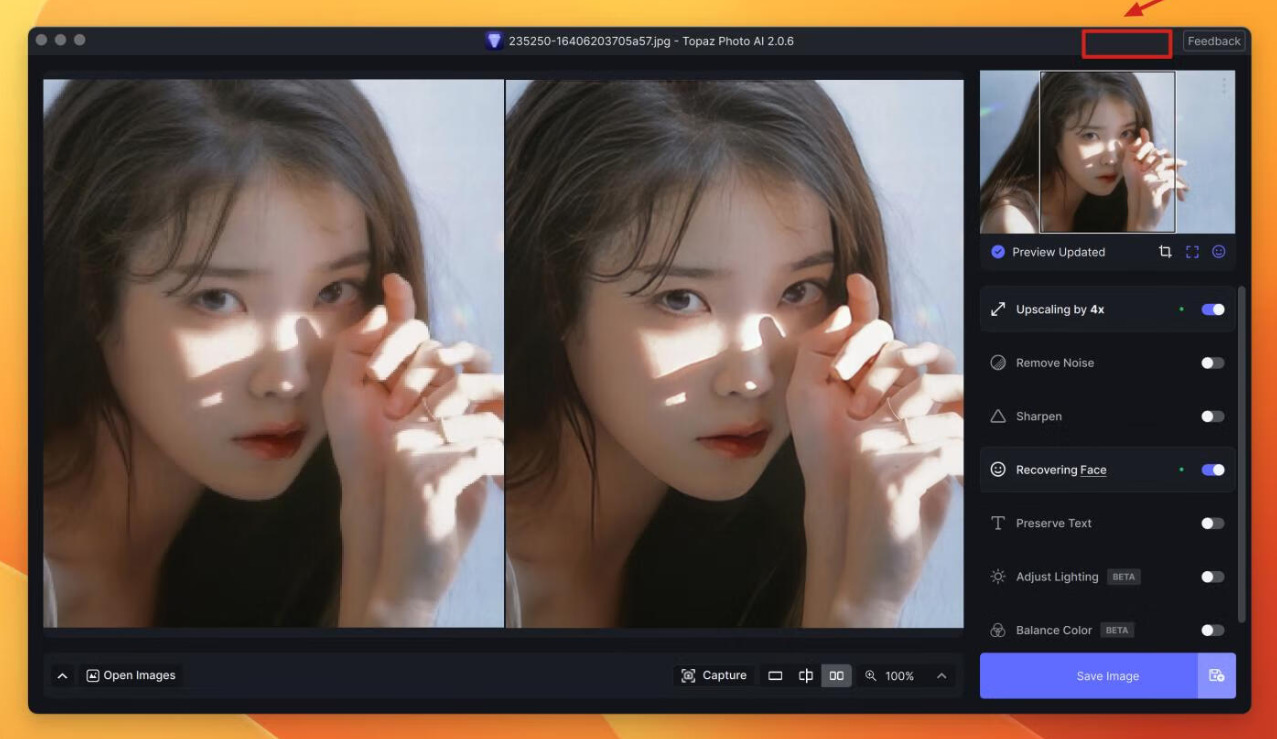Turn on the Adjust Lighting toggle
Screen dimensions: 1277x739
[x=1213, y=577]
